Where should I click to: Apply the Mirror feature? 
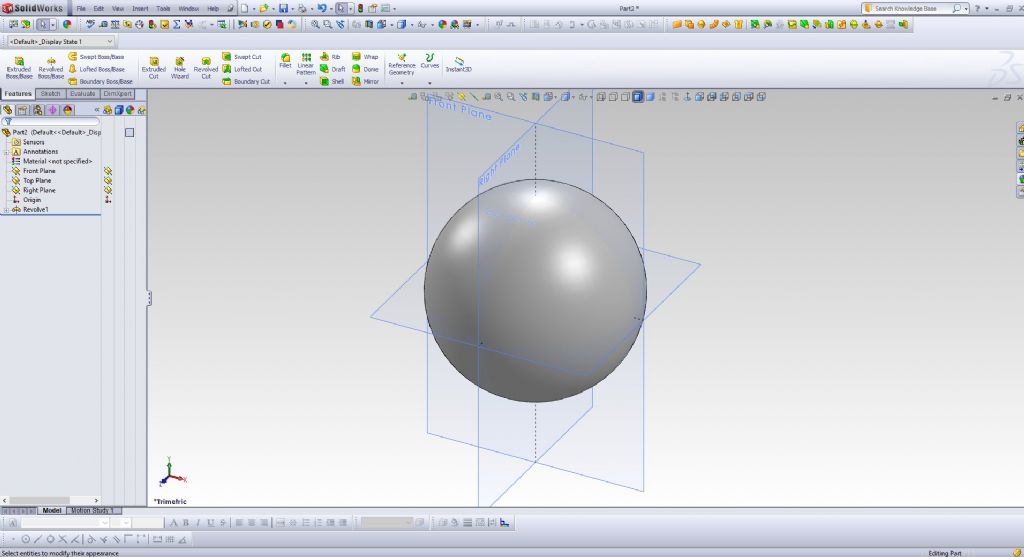[x=365, y=82]
